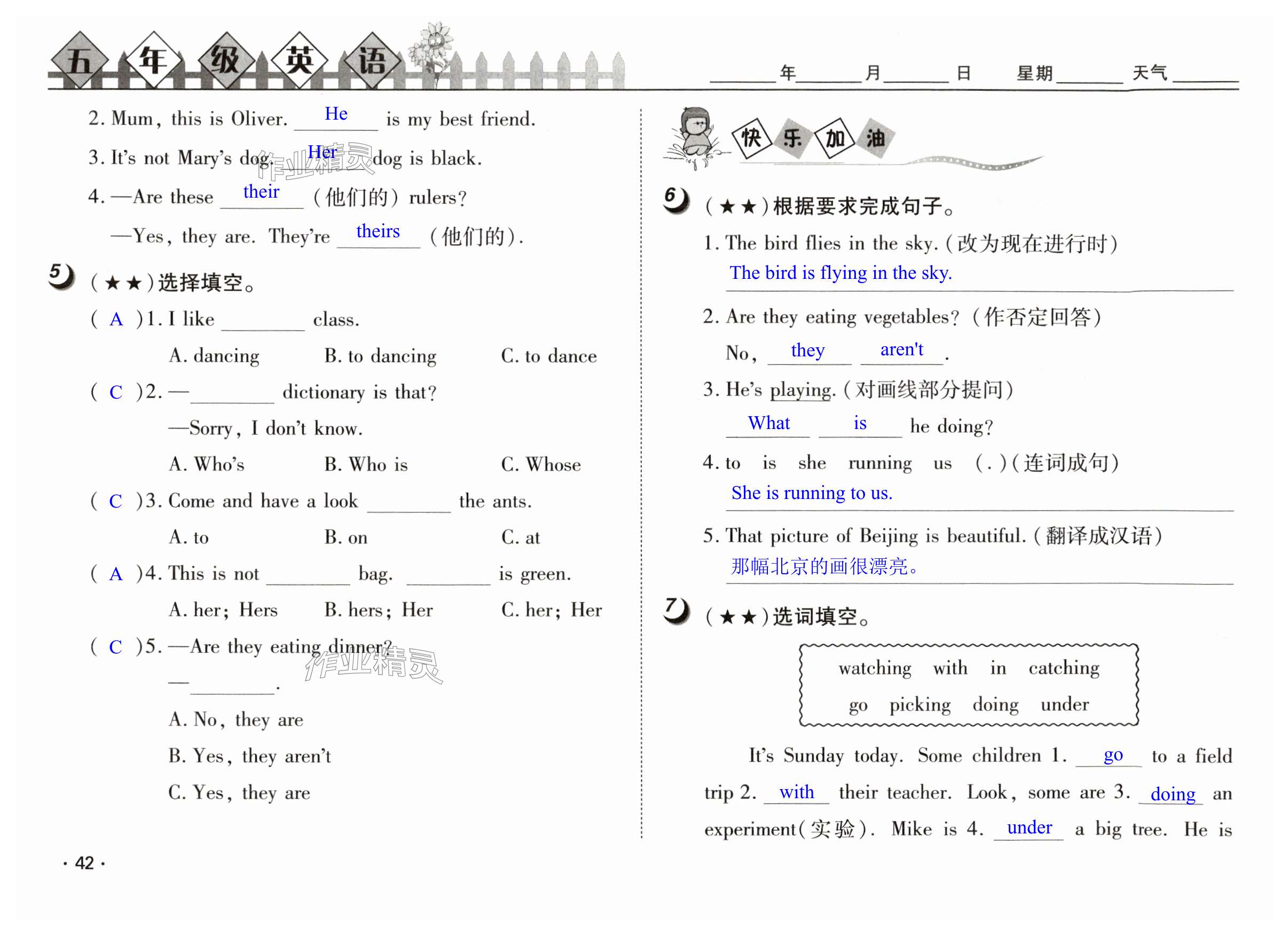The image size is (1288, 936).
Task: Click the 快乐加油 section banner
Action: 813,138
